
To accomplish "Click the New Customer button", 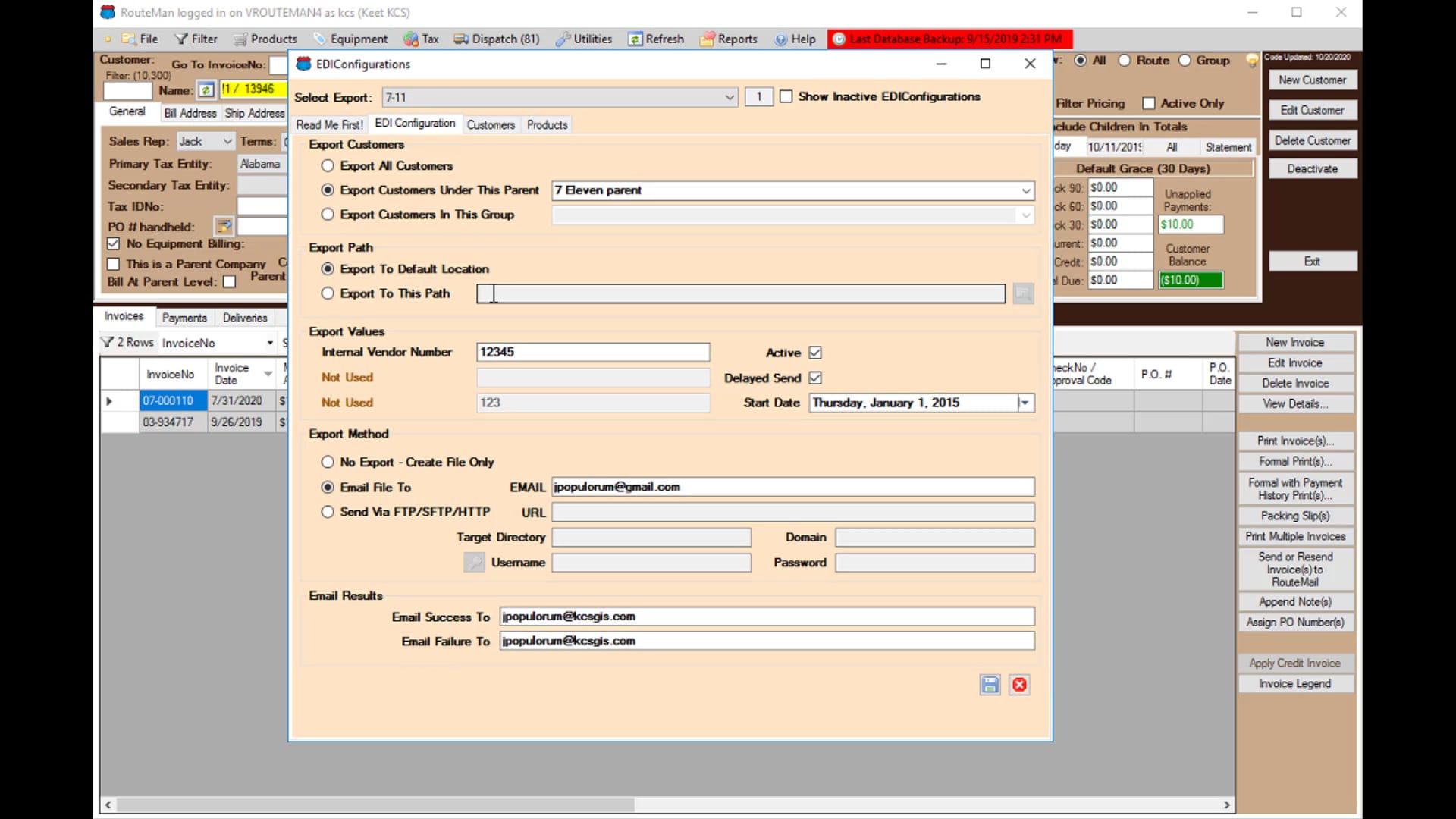I will click(x=1312, y=80).
